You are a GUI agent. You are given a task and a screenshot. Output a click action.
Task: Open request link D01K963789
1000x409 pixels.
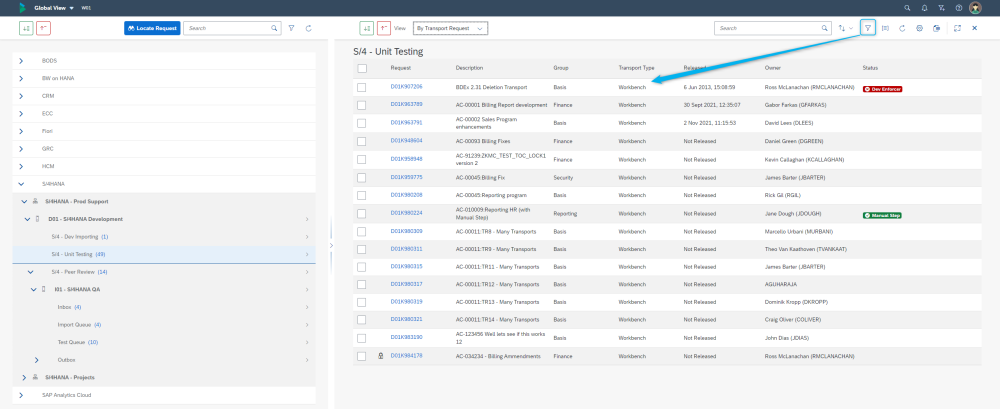tap(406, 104)
